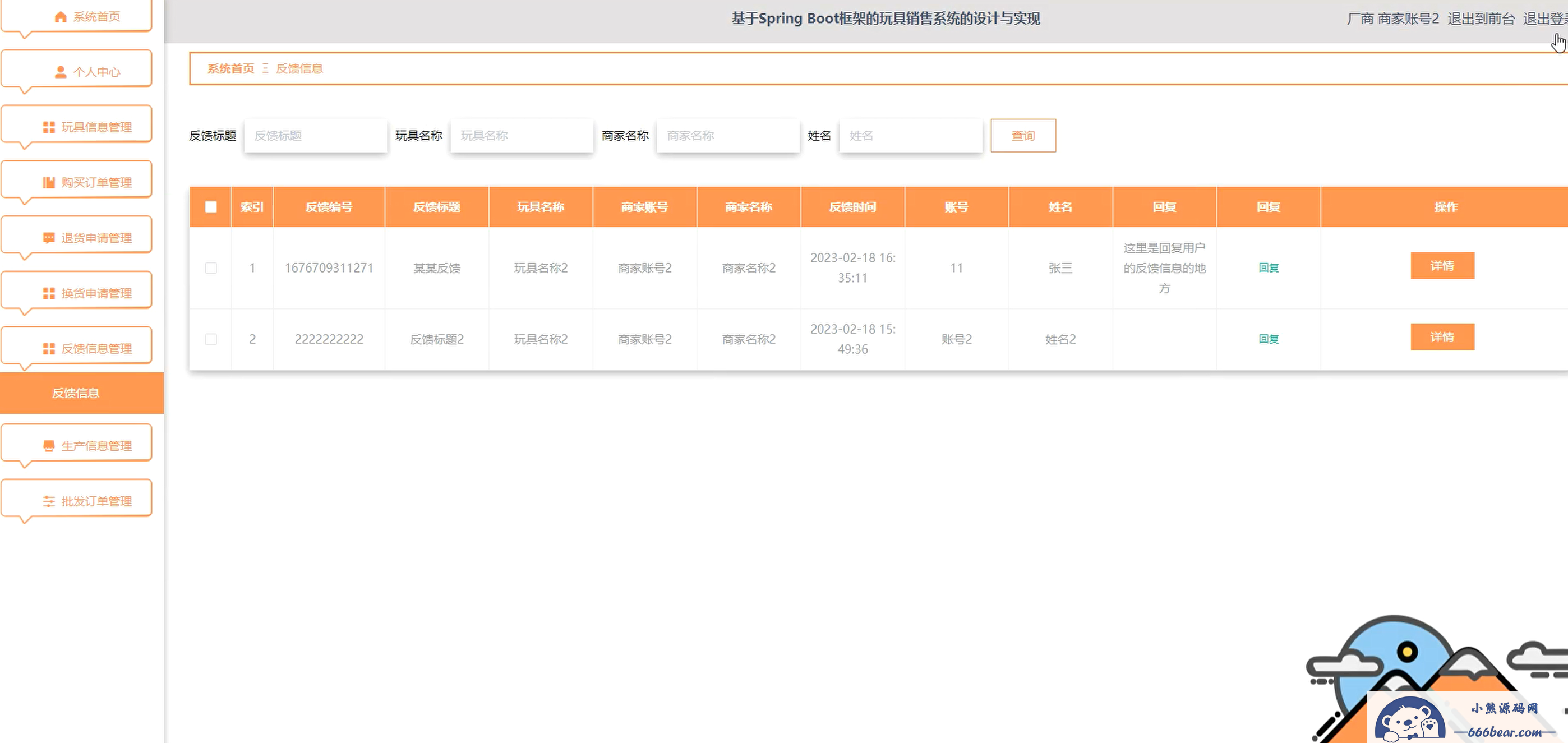Click the chat icon beside 退货申请管理
Image resolution: width=1568 pixels, height=743 pixels.
(x=49, y=238)
